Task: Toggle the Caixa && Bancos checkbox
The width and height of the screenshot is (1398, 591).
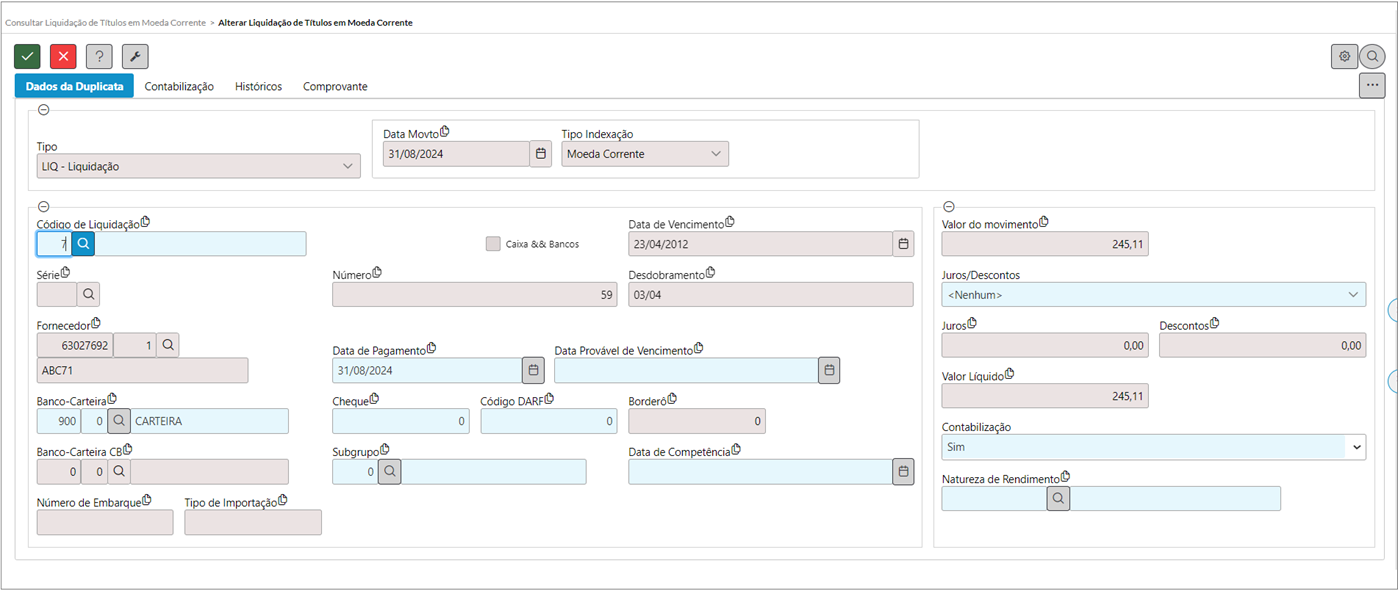Action: pos(492,244)
